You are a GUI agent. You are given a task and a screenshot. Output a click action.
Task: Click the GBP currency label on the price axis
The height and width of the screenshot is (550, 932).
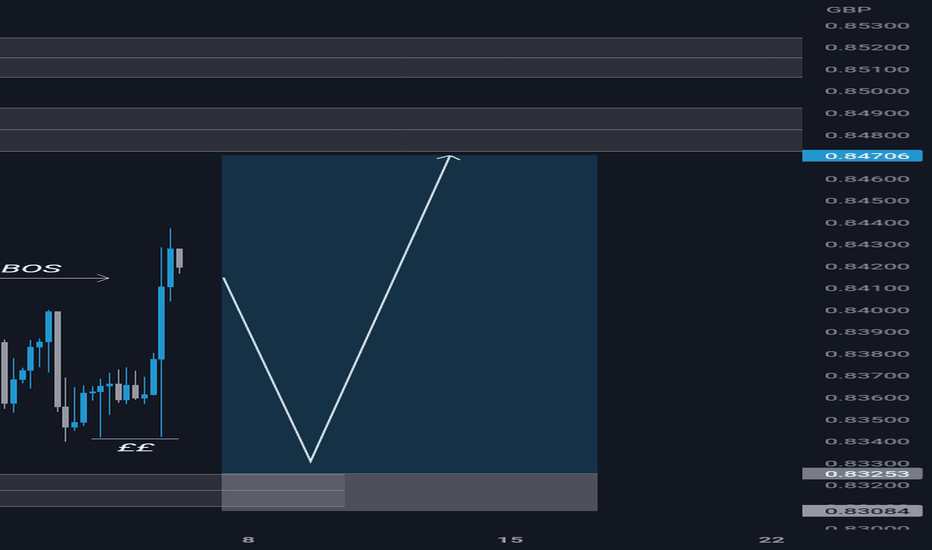click(x=848, y=10)
